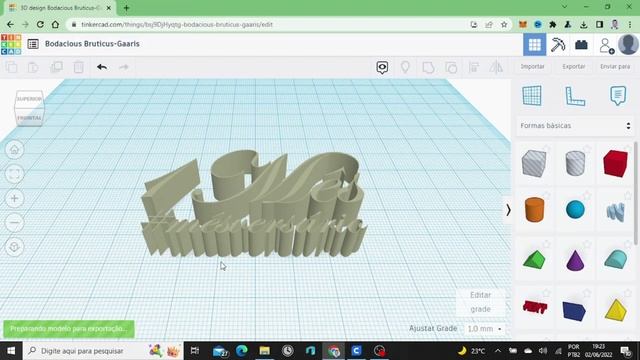The image size is (640, 360).
Task: Pick the yellow pyramid shape
Action: coord(616,310)
